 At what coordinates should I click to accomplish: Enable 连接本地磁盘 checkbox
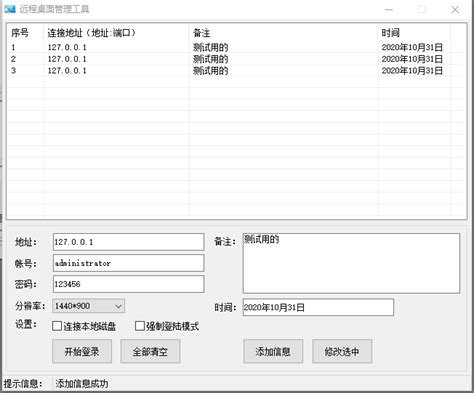[x=57, y=326]
